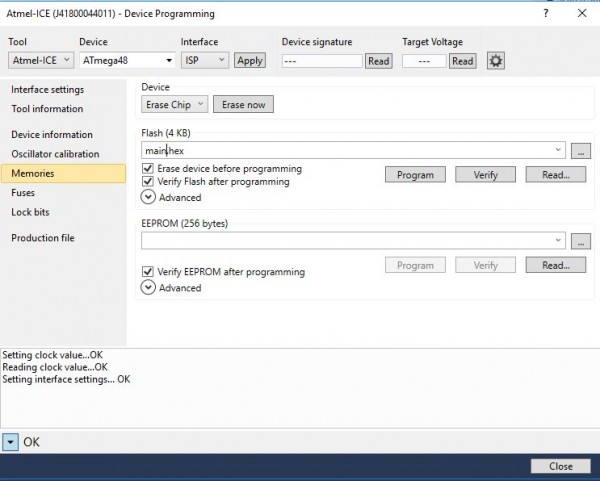Screen dimensions: 600x481
Task: Expand Advanced options under Flash
Action: click(x=149, y=197)
